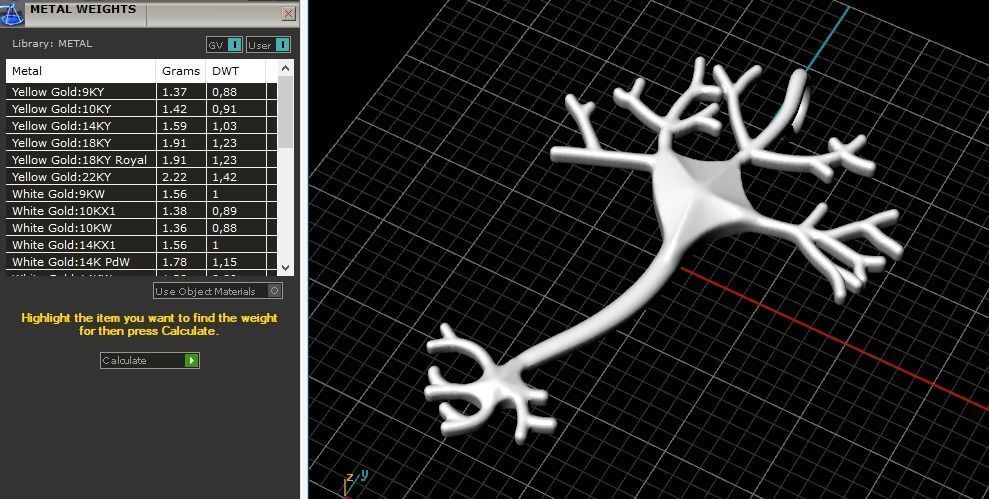This screenshot has height=499, width=989.
Task: Select the White Gold:9KW row
Action: point(141,194)
